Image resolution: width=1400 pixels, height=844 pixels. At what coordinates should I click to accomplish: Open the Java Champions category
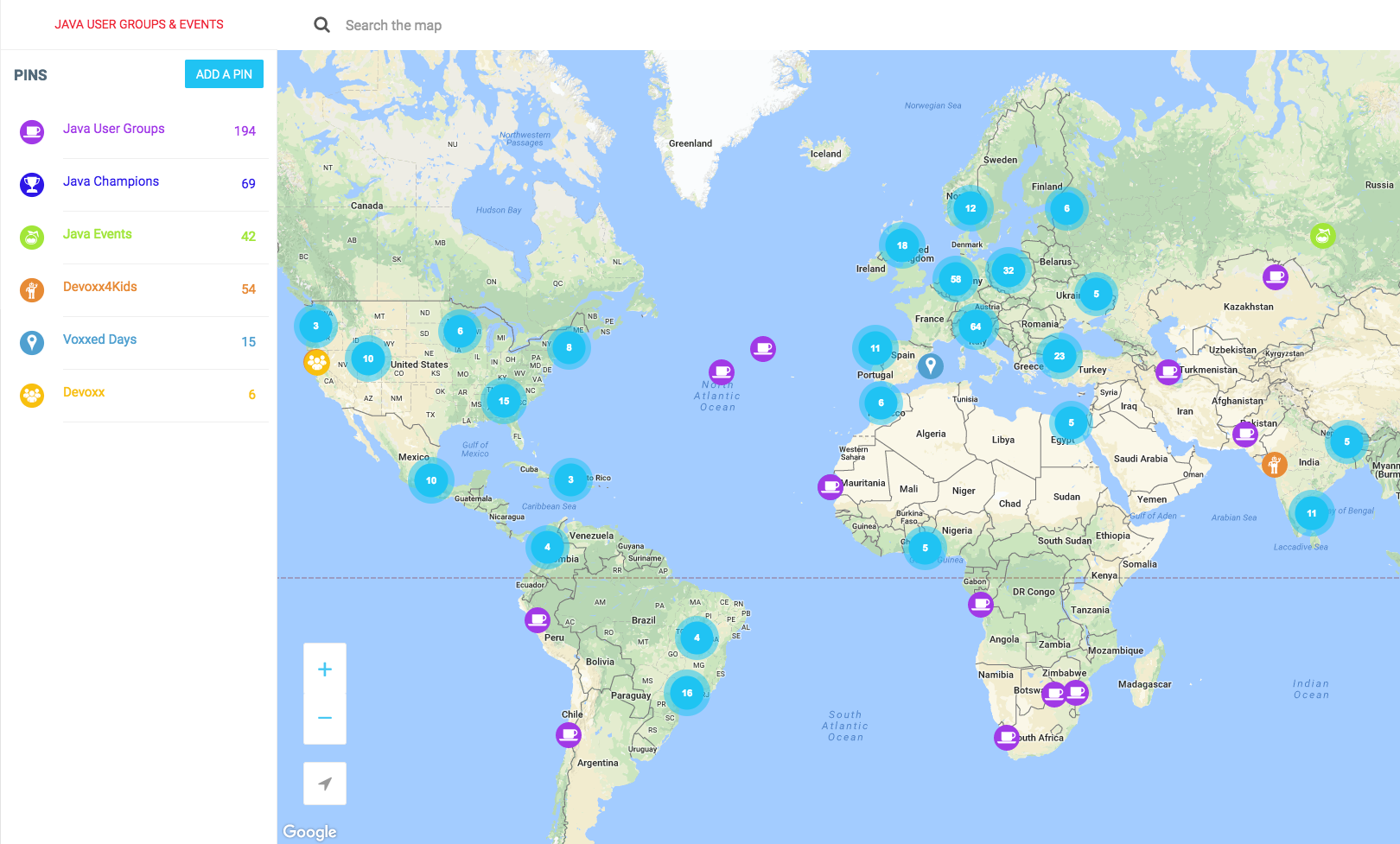111,181
